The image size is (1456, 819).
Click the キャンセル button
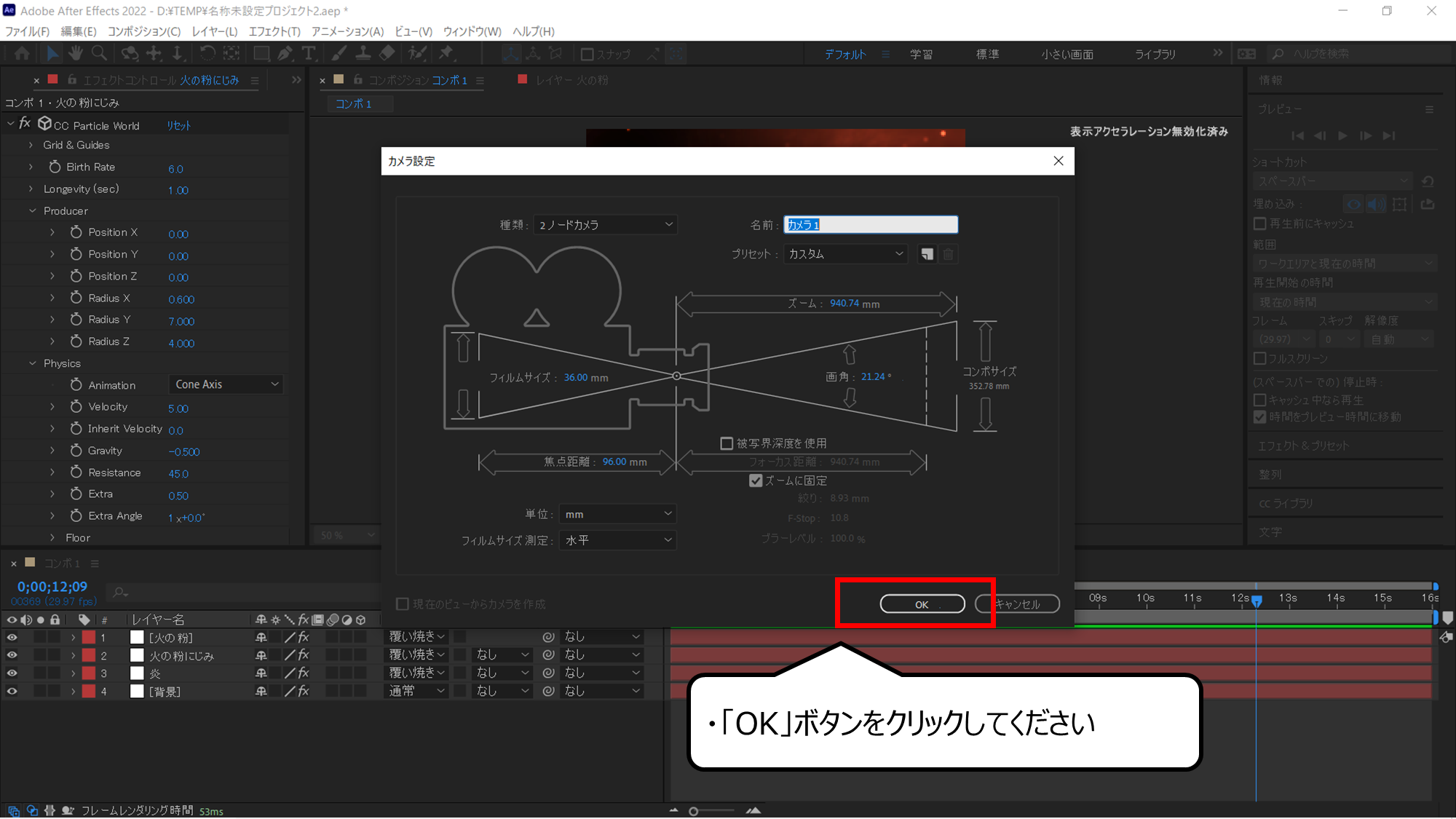1017,604
